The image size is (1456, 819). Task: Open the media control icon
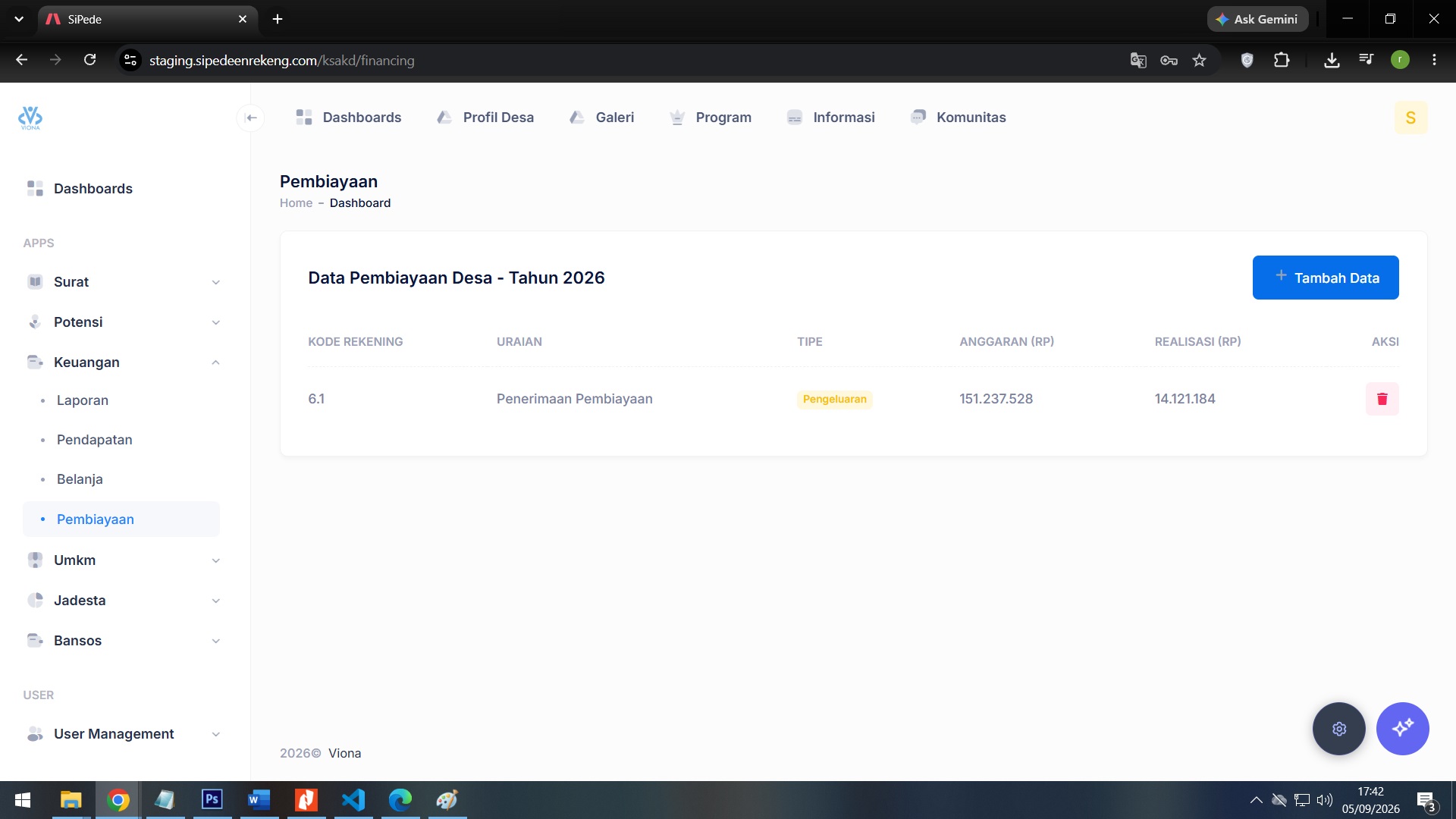[1367, 60]
